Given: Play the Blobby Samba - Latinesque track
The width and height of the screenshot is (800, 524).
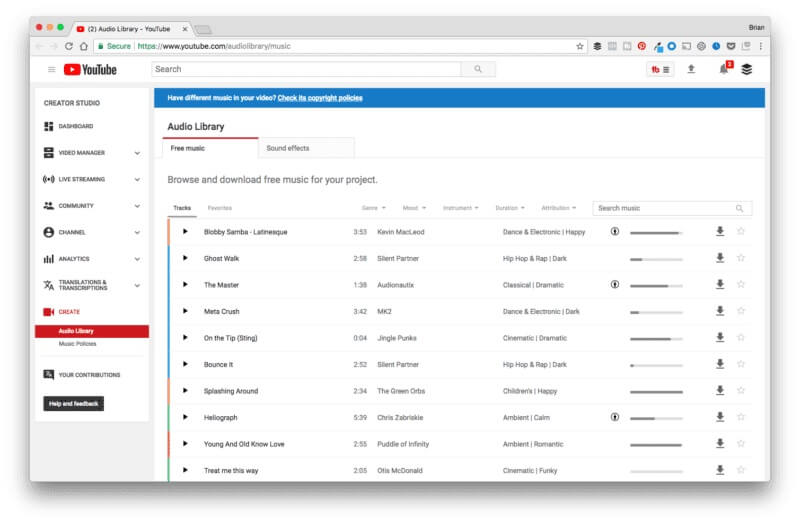Looking at the screenshot, I should [x=185, y=232].
